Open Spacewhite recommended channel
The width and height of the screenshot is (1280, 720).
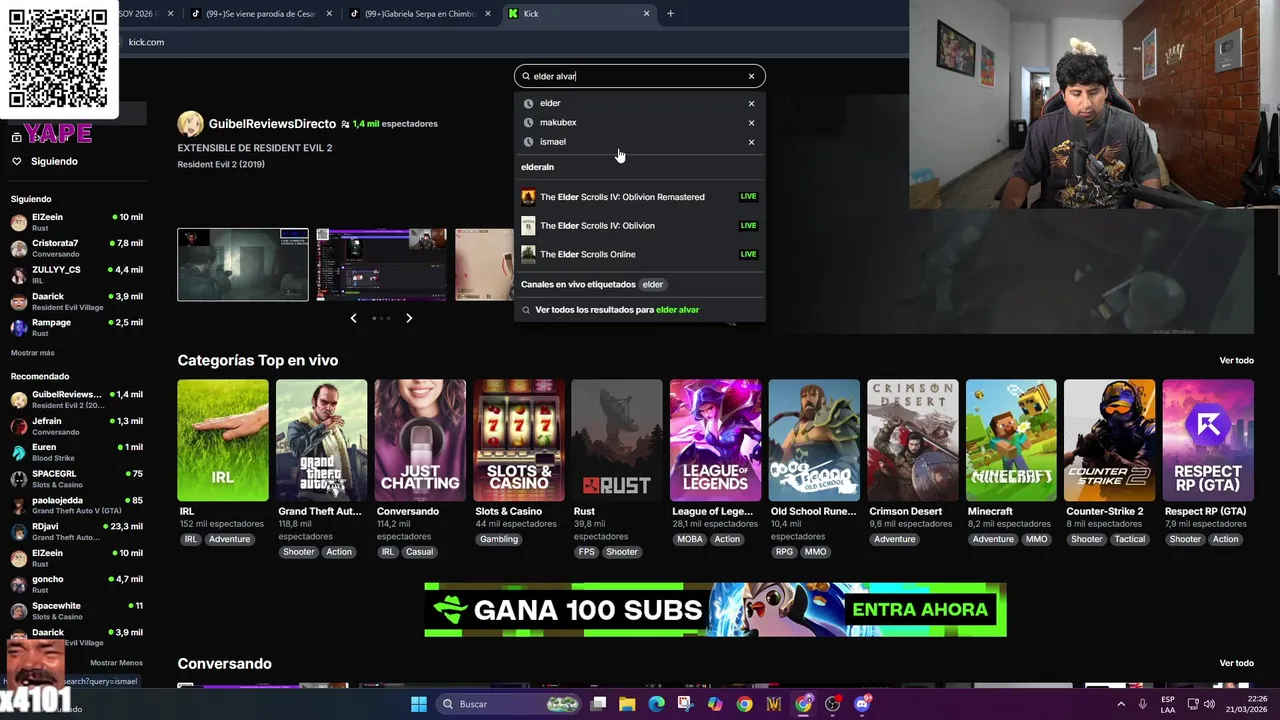click(x=76, y=611)
